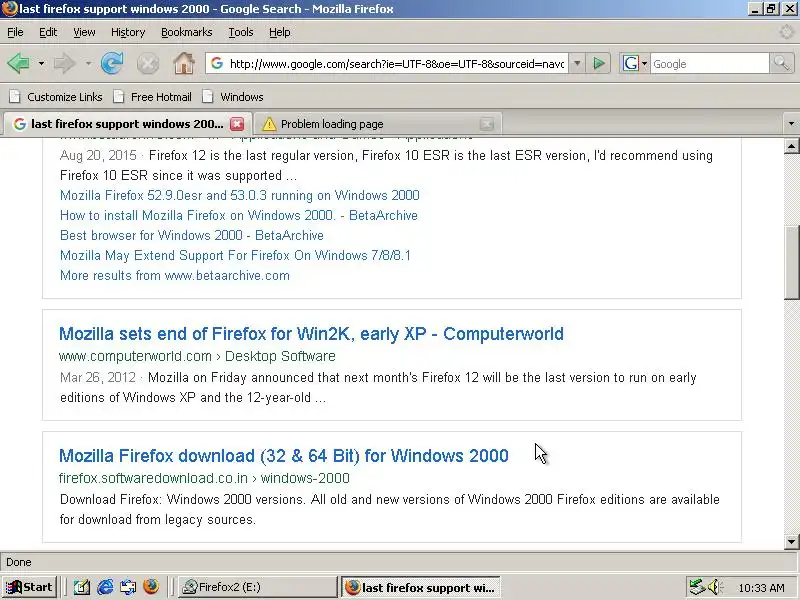Viewport: 800px width, 600px height.
Task: Click the 'Mar 26, 2012' result date
Action: [98, 378]
